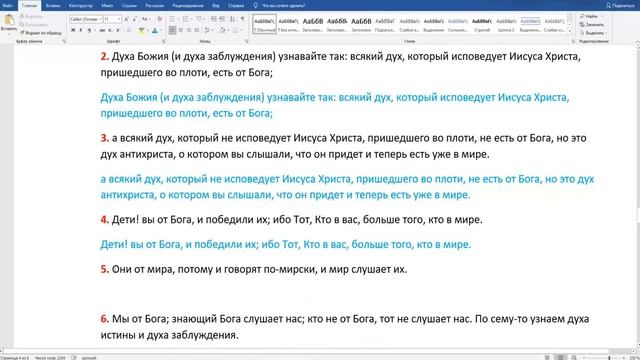This screenshot has height=360, width=640.
Task: Click the Multilevel List icon
Action: pyautogui.click(x=200, y=19)
